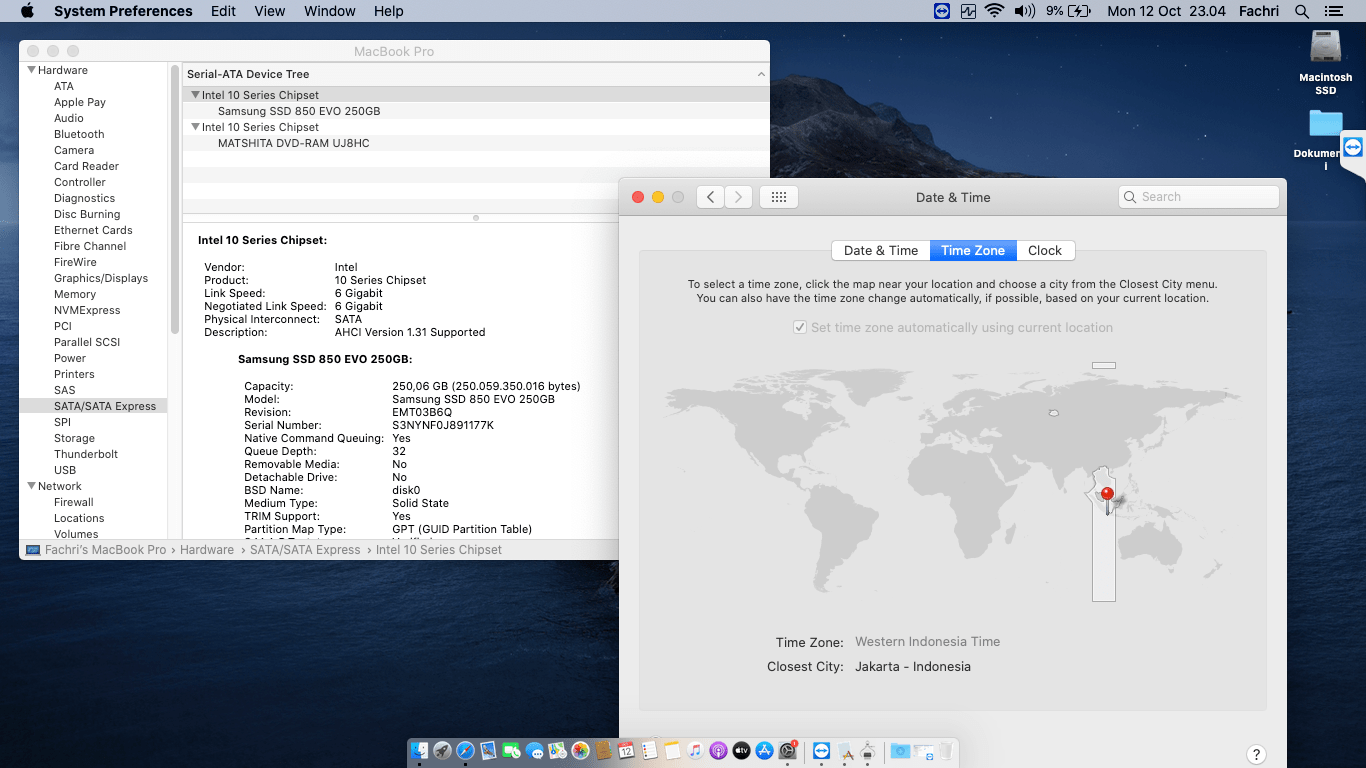The height and width of the screenshot is (768, 1366).
Task: Select MATSHITA DVD-RAM UJ8HC in device tree
Action: [x=294, y=143]
